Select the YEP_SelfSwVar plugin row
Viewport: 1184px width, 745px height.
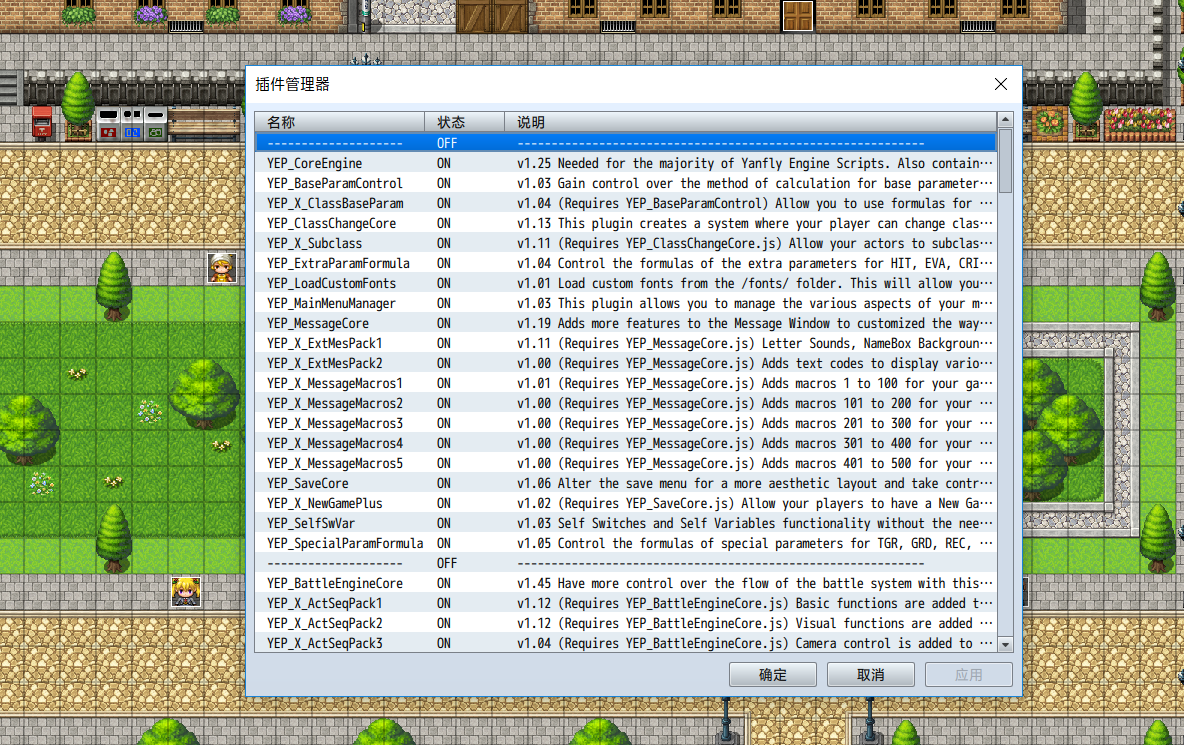coord(626,523)
